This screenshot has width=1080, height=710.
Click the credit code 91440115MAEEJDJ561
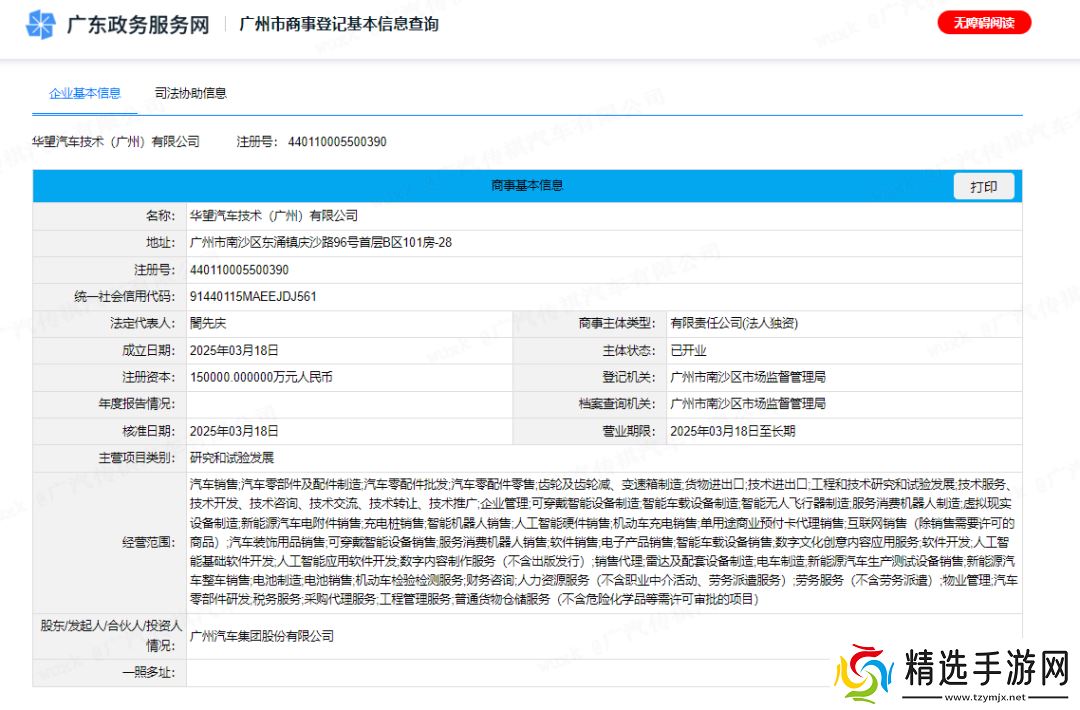coord(253,297)
